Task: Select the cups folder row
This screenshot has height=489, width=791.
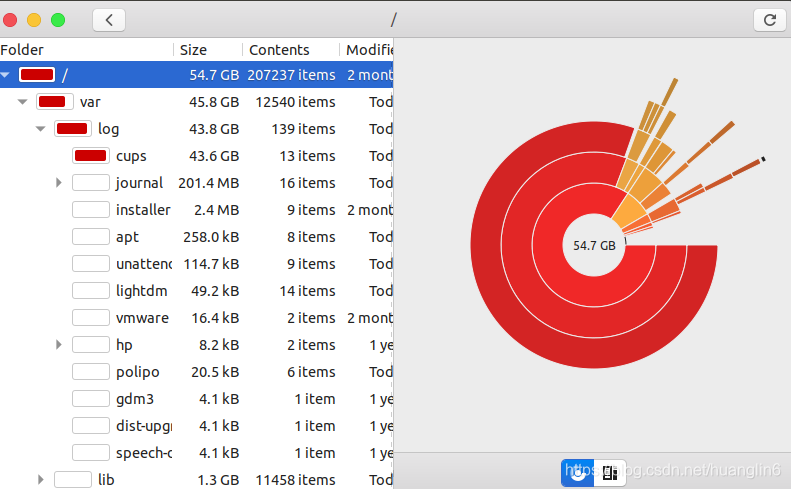Action: [197, 156]
